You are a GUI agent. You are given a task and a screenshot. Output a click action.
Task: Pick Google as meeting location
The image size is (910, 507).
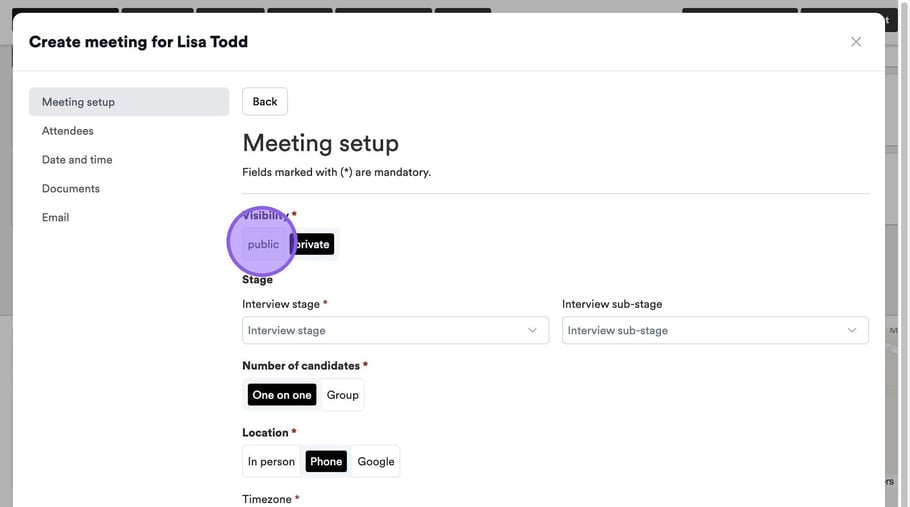point(376,462)
